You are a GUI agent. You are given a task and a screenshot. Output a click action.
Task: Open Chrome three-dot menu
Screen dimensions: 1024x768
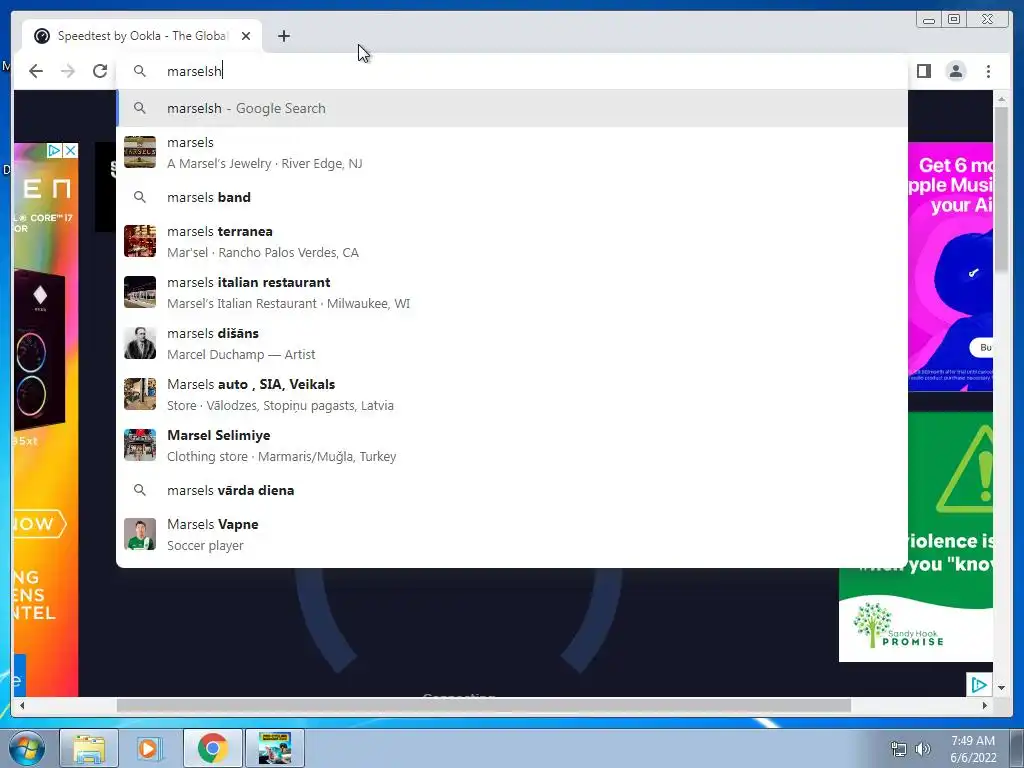[988, 71]
